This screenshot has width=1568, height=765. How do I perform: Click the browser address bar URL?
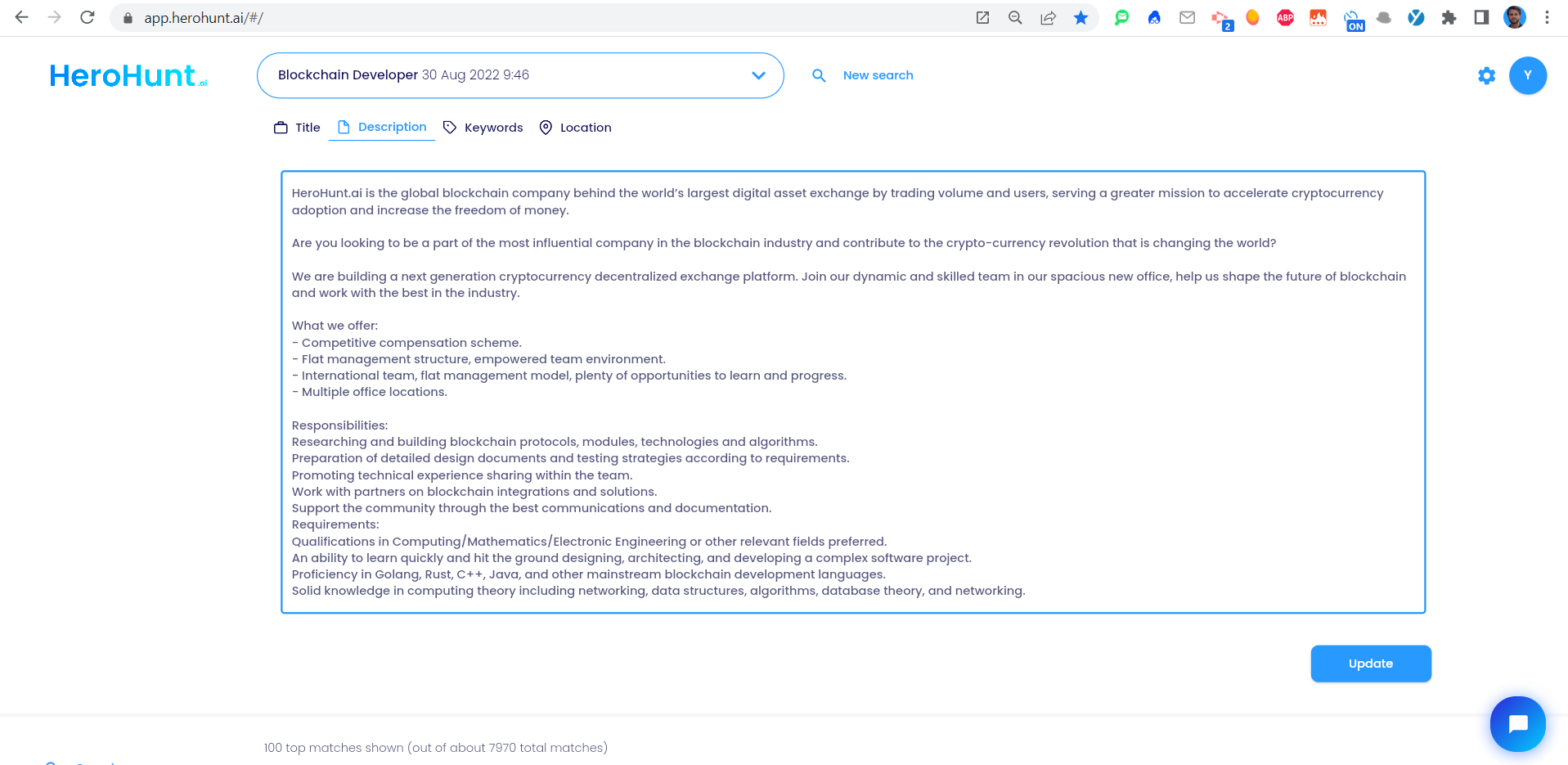204,18
